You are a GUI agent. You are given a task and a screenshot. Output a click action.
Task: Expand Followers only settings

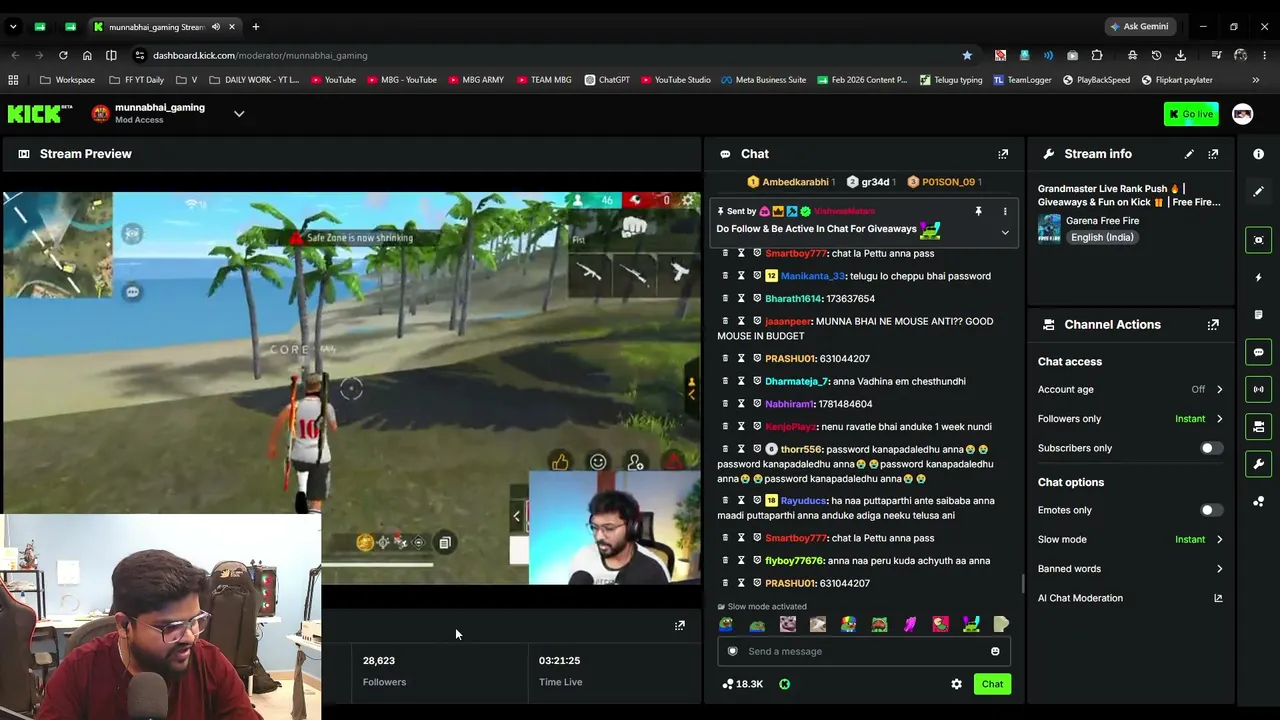click(x=1219, y=419)
